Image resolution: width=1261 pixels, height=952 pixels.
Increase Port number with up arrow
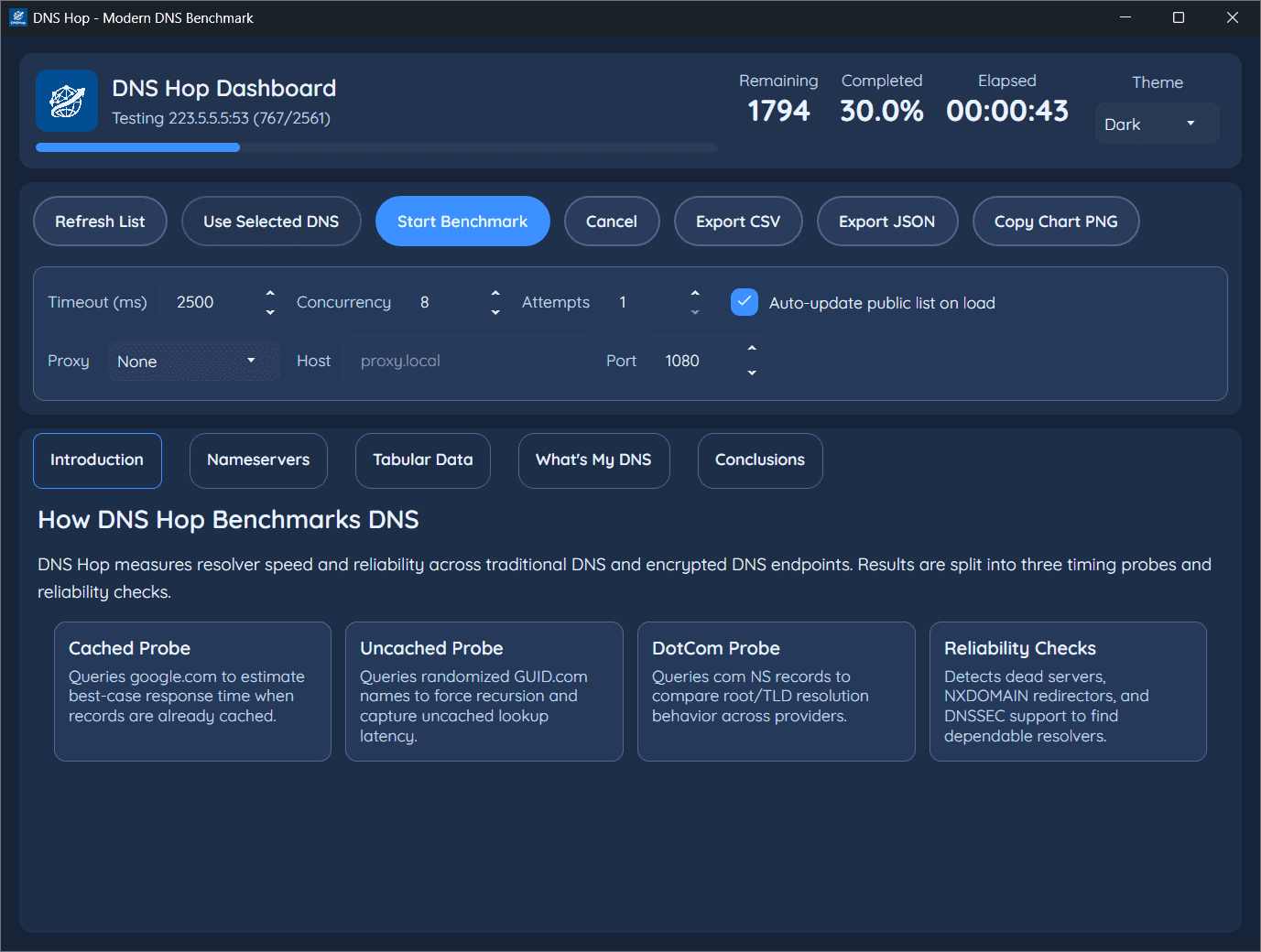(752, 349)
